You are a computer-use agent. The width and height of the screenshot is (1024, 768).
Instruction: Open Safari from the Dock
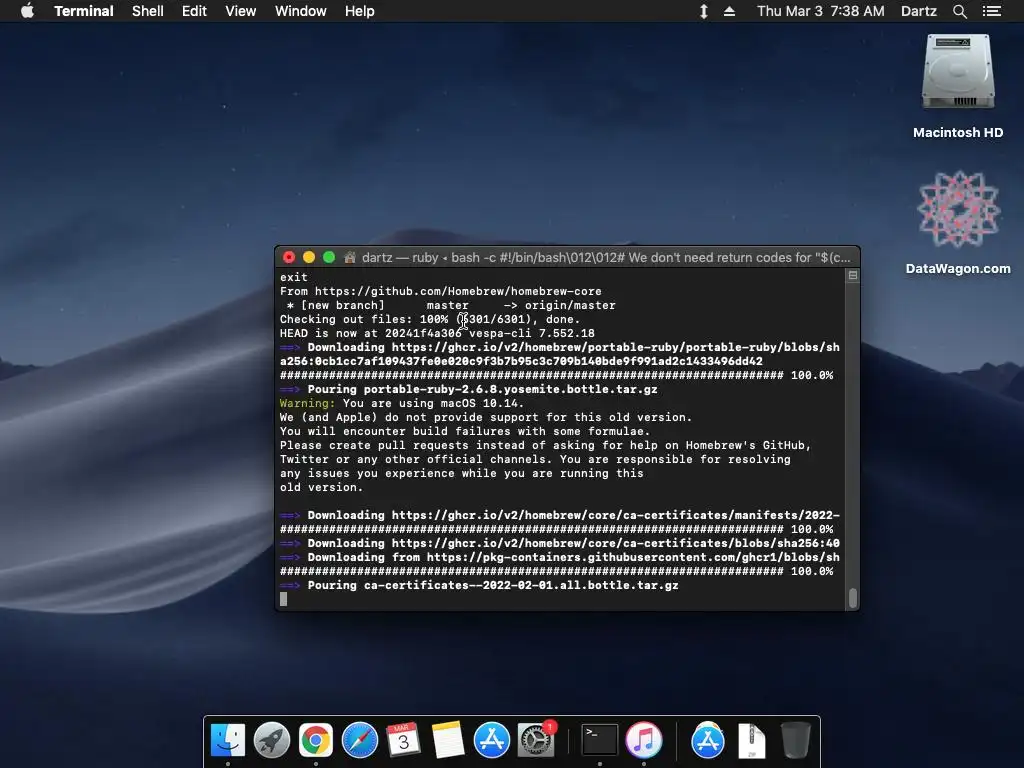click(x=360, y=740)
